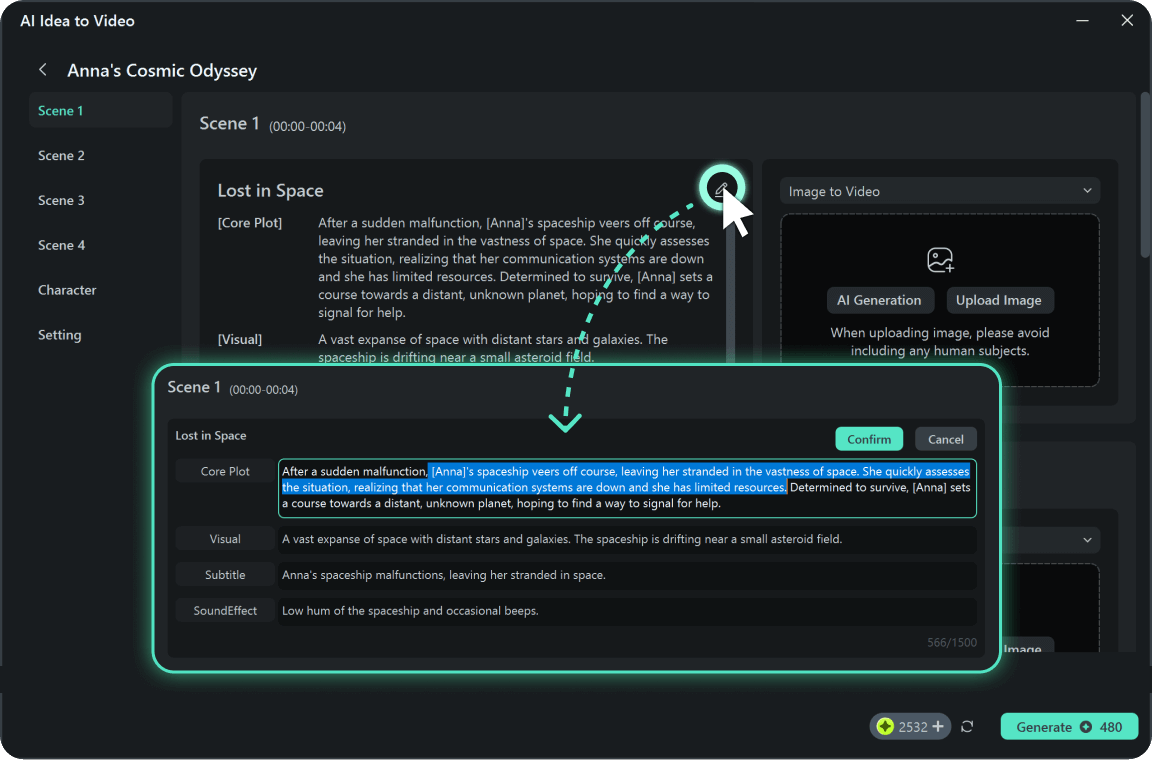
Task: Switch to Scene 2
Action: 61,156
